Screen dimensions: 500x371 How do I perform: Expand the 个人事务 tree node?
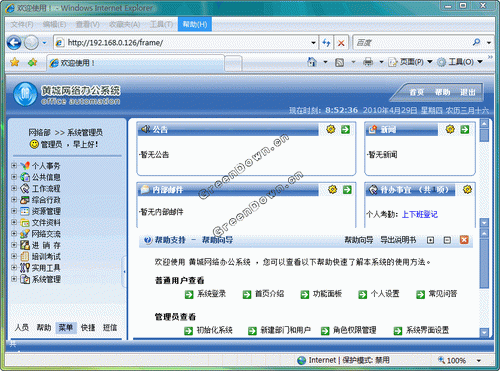click(x=14, y=165)
